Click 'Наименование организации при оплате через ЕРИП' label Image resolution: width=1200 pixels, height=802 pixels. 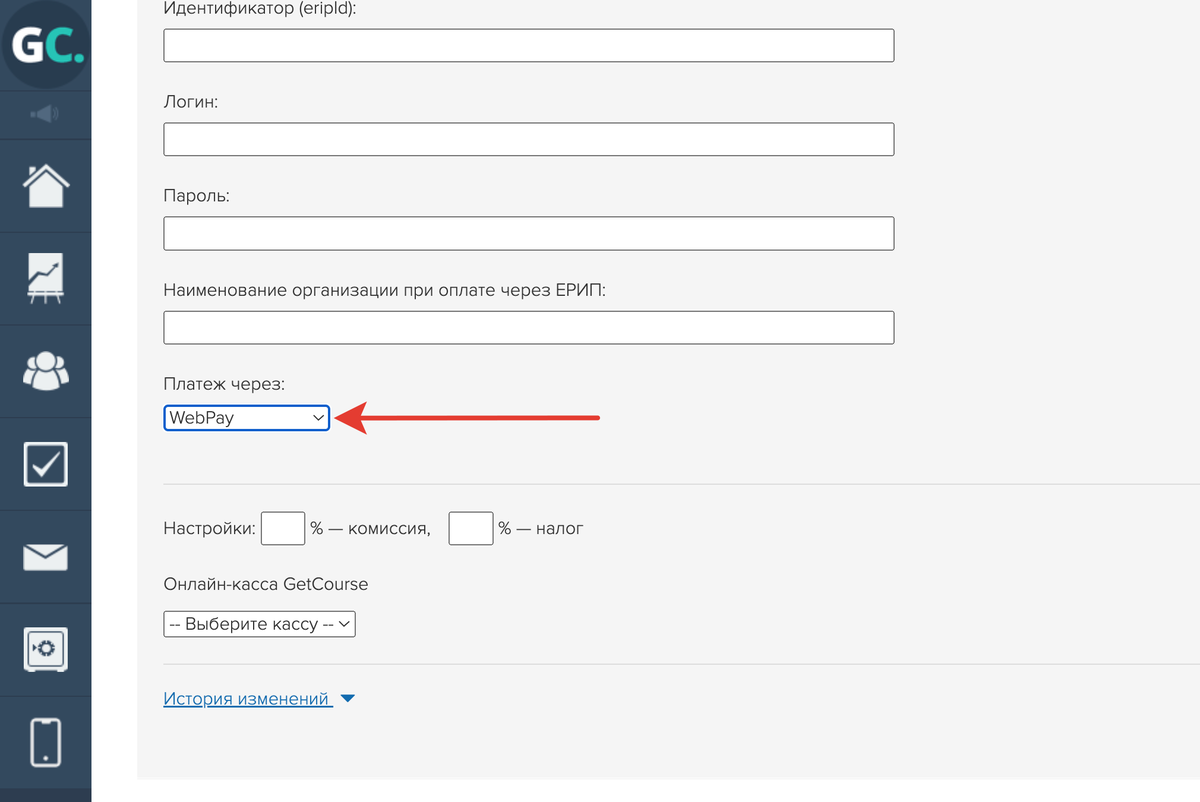tap(385, 290)
